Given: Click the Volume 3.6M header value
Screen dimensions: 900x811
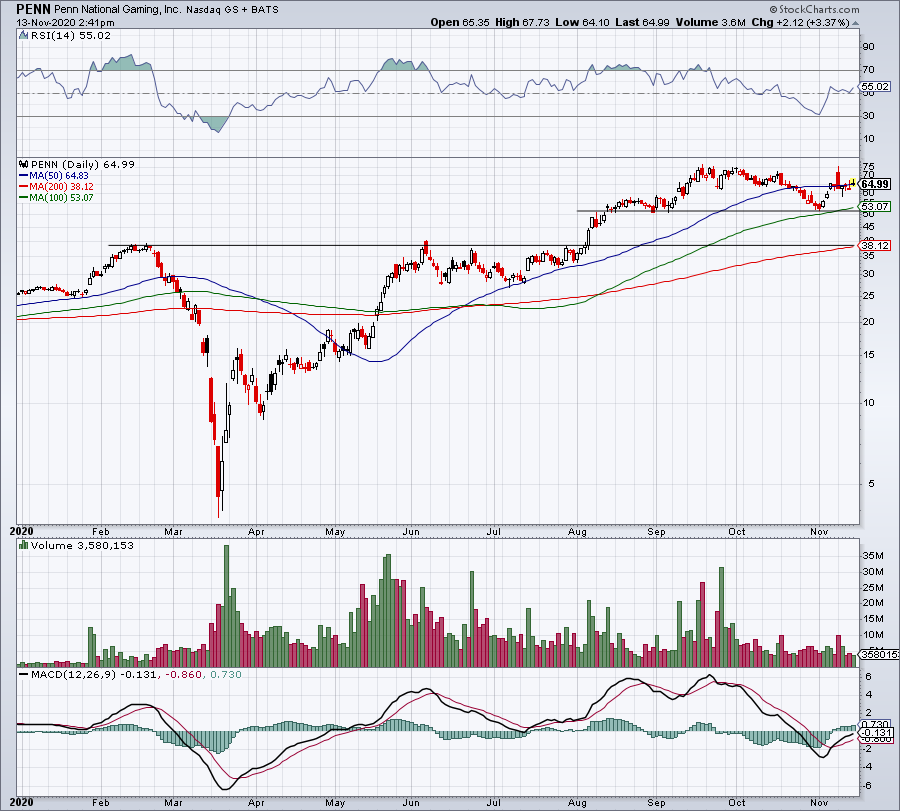Looking at the screenshot, I should point(711,22).
